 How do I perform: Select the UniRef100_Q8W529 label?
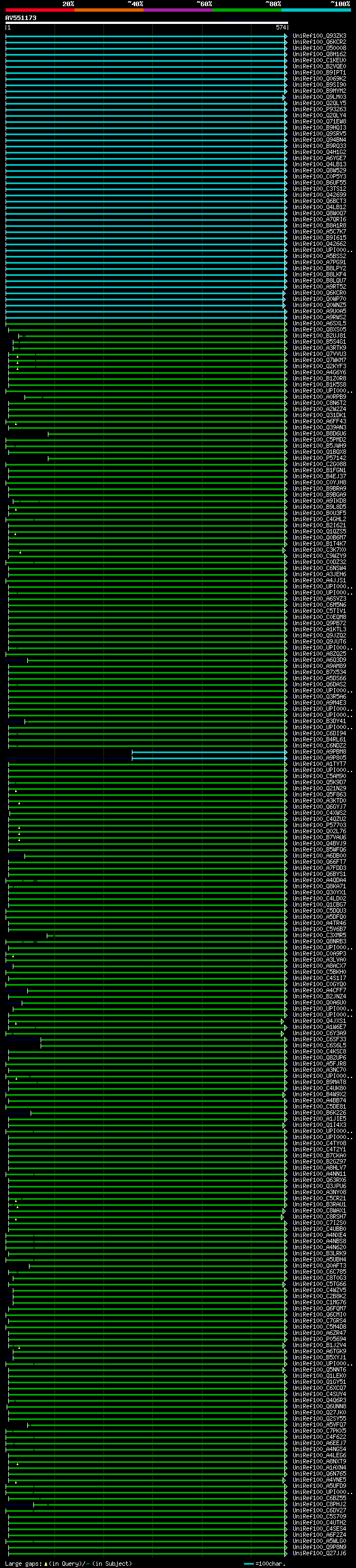tap(319, 170)
